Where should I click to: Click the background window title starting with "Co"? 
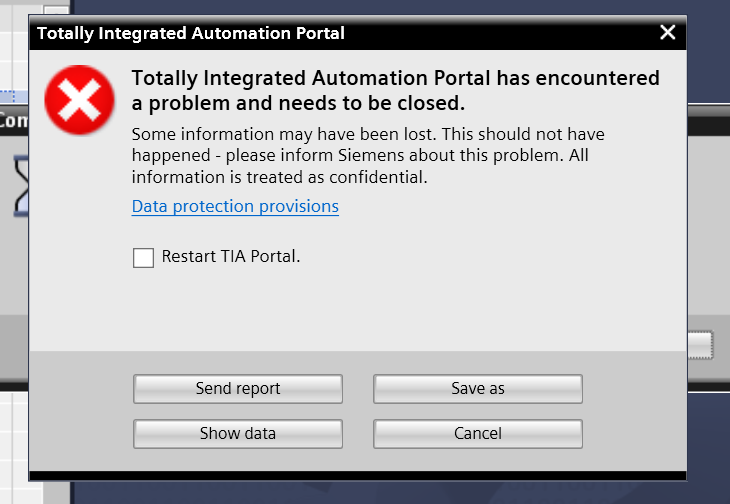[12, 121]
